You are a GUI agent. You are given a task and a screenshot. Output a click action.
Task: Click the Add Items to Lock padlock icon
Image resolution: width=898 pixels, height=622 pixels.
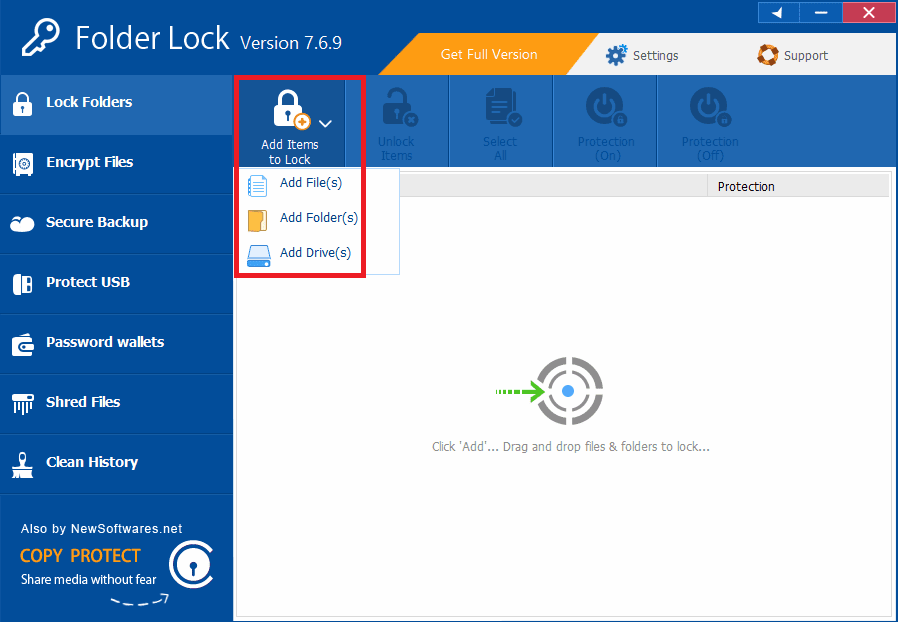[292, 109]
